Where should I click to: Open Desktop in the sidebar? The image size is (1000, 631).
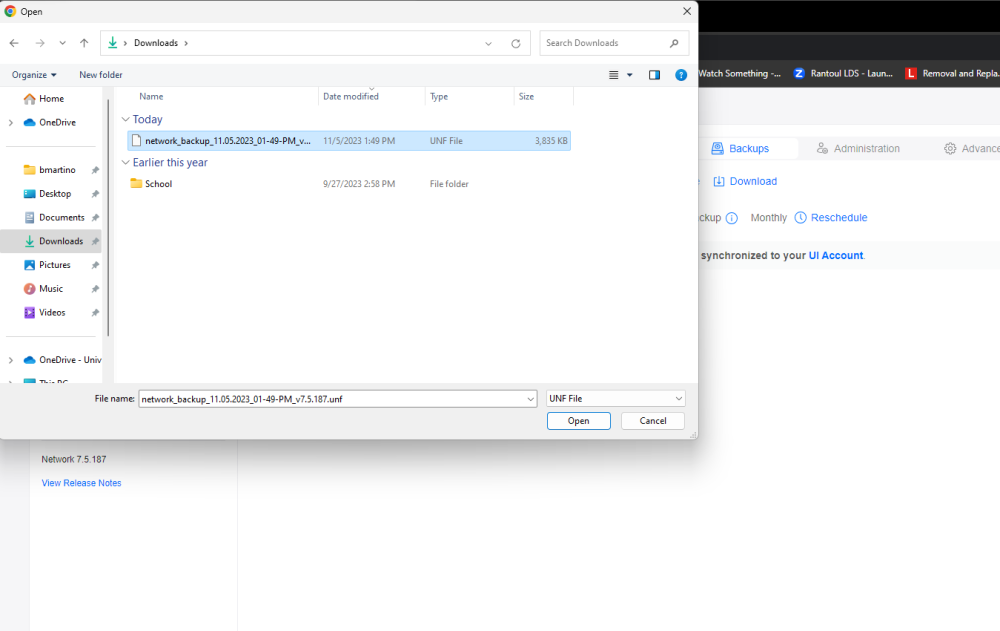click(x=55, y=193)
